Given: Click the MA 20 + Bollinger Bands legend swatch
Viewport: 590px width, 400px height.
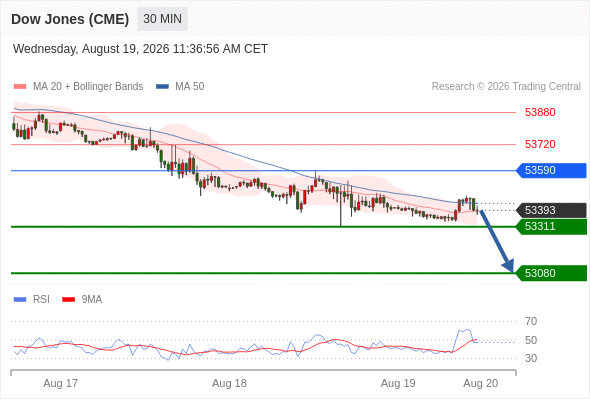Looking at the screenshot, I should pyautogui.click(x=20, y=87).
